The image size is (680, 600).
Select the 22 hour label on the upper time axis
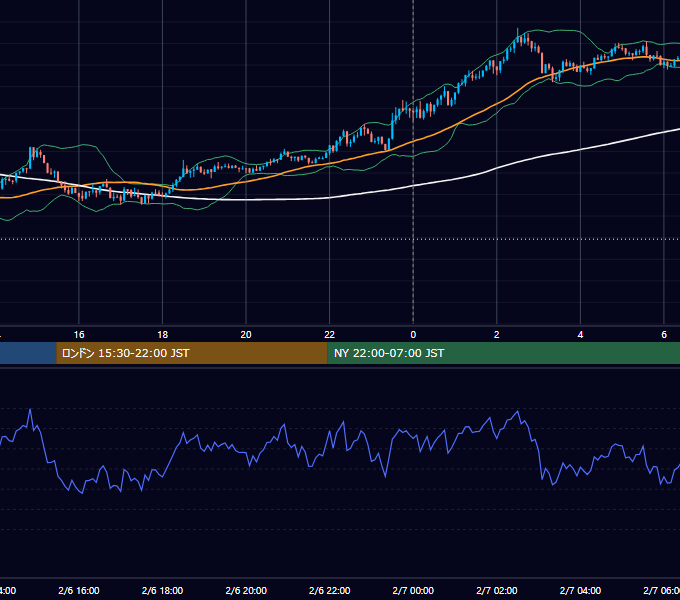pyautogui.click(x=330, y=335)
